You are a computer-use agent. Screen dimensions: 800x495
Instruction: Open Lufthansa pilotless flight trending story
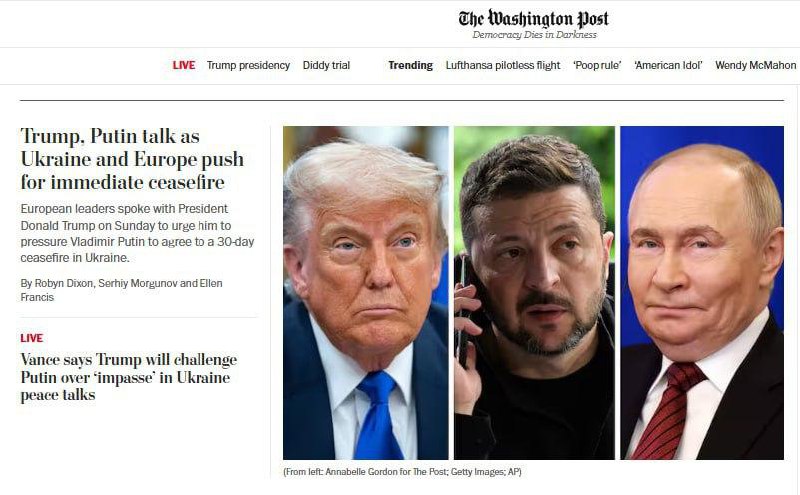pos(503,65)
